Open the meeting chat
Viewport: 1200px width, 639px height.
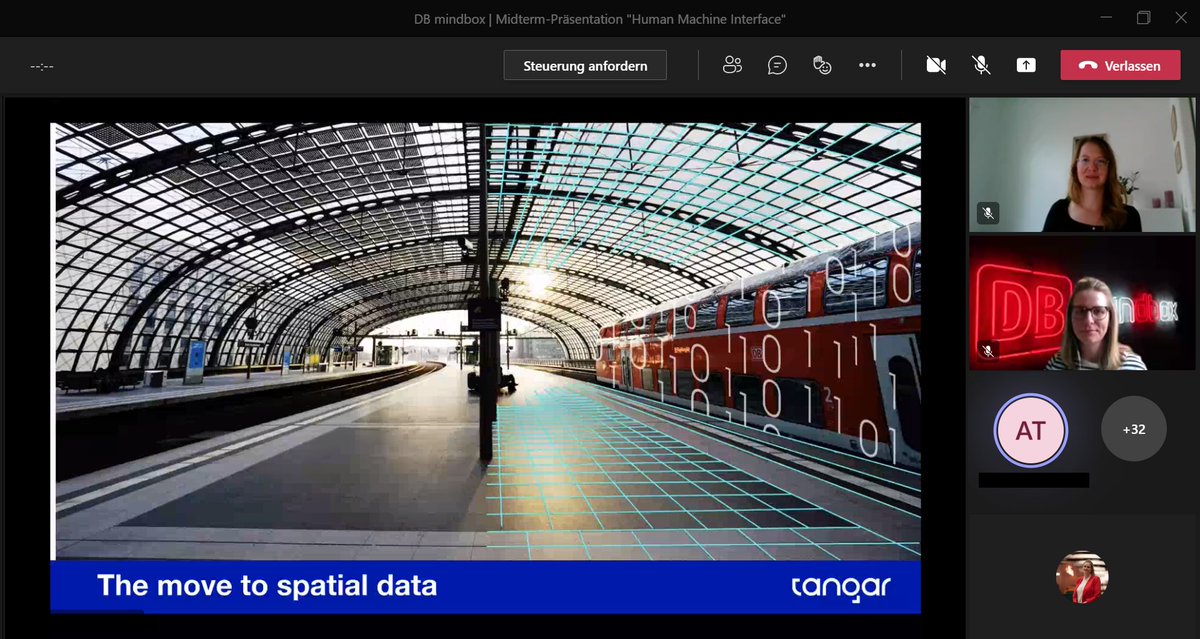pyautogui.click(x=777, y=65)
